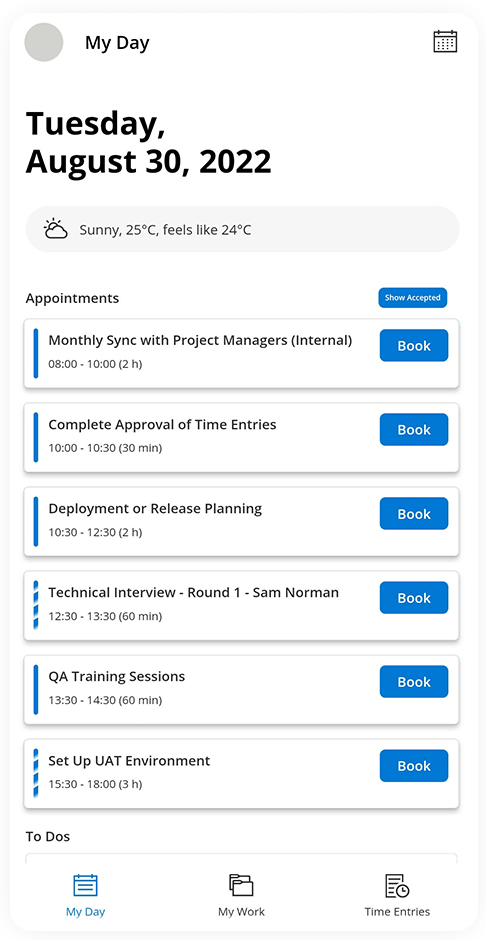Screen dimensions: 486x940
Task: Switch to the Time Entries tab label
Action: click(397, 912)
